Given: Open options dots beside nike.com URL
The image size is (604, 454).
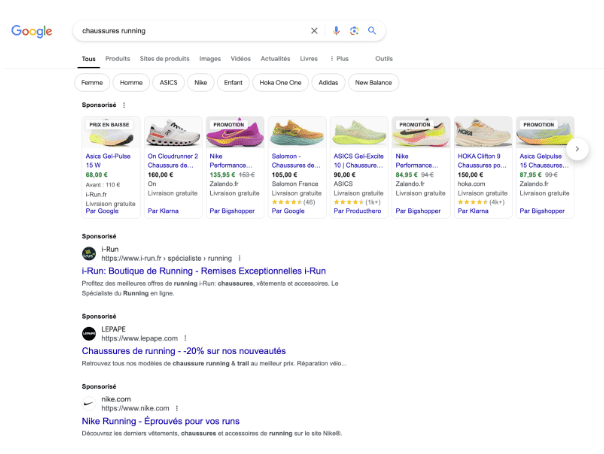Looking at the screenshot, I should pyautogui.click(x=177, y=409).
